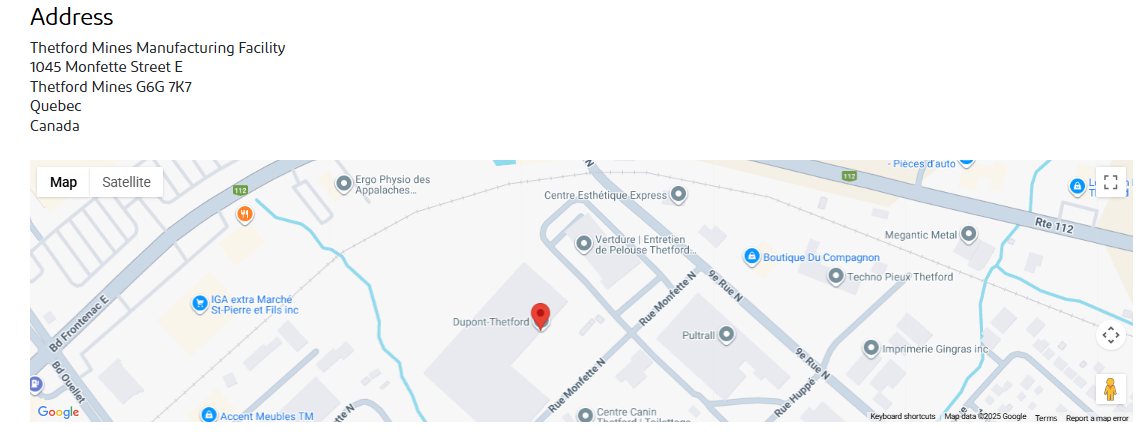Switch to Satellite map view
The height and width of the screenshot is (442, 1148).
[x=127, y=182]
